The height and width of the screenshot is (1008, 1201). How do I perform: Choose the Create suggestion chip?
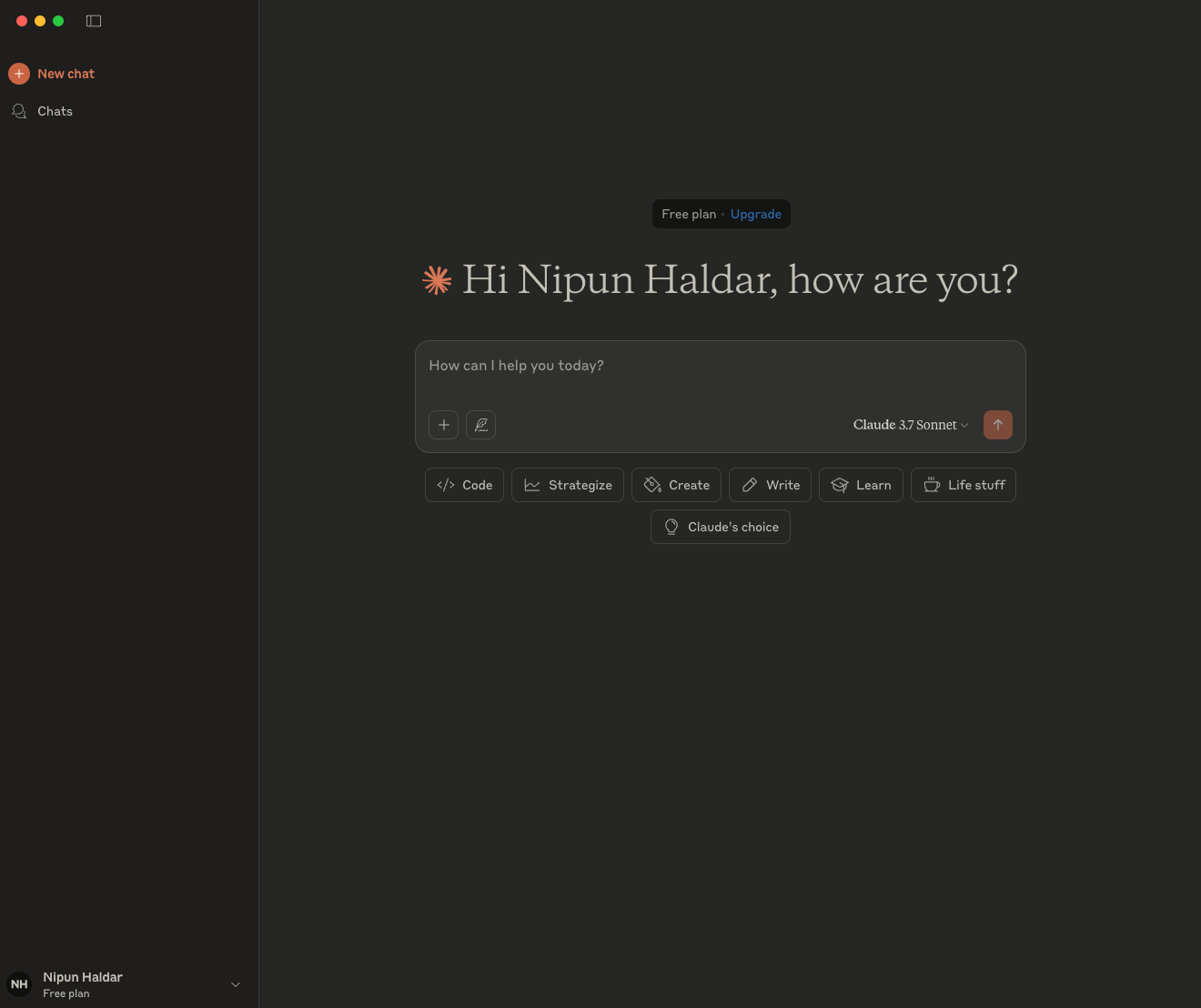coord(676,485)
